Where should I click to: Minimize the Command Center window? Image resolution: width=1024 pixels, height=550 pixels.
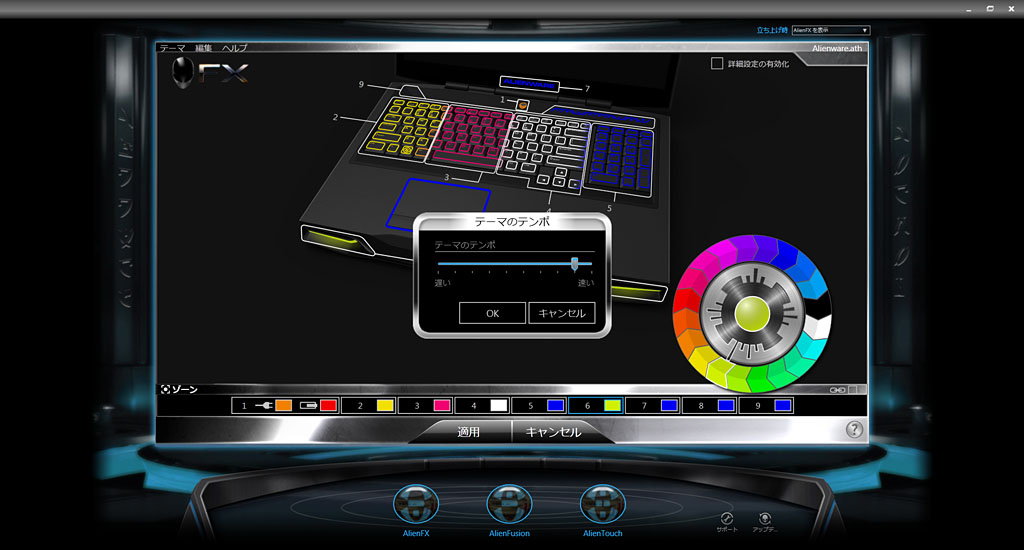968,9
